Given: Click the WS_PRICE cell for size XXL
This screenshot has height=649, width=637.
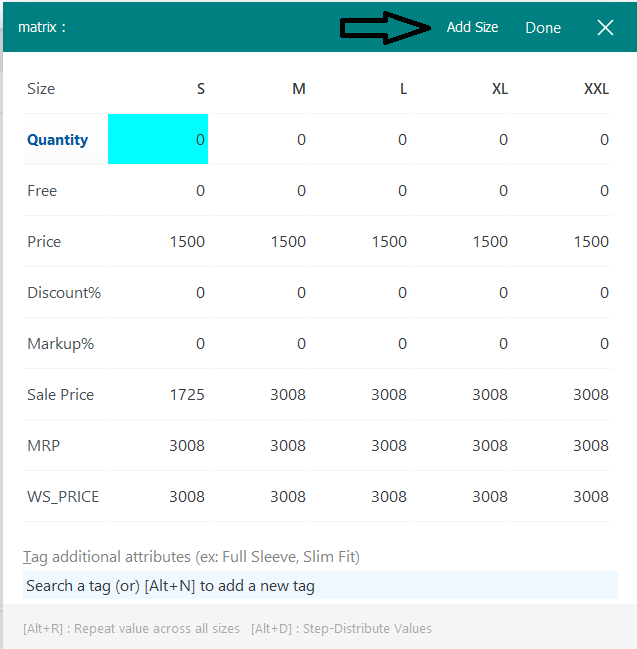Looking at the screenshot, I should (562, 496).
